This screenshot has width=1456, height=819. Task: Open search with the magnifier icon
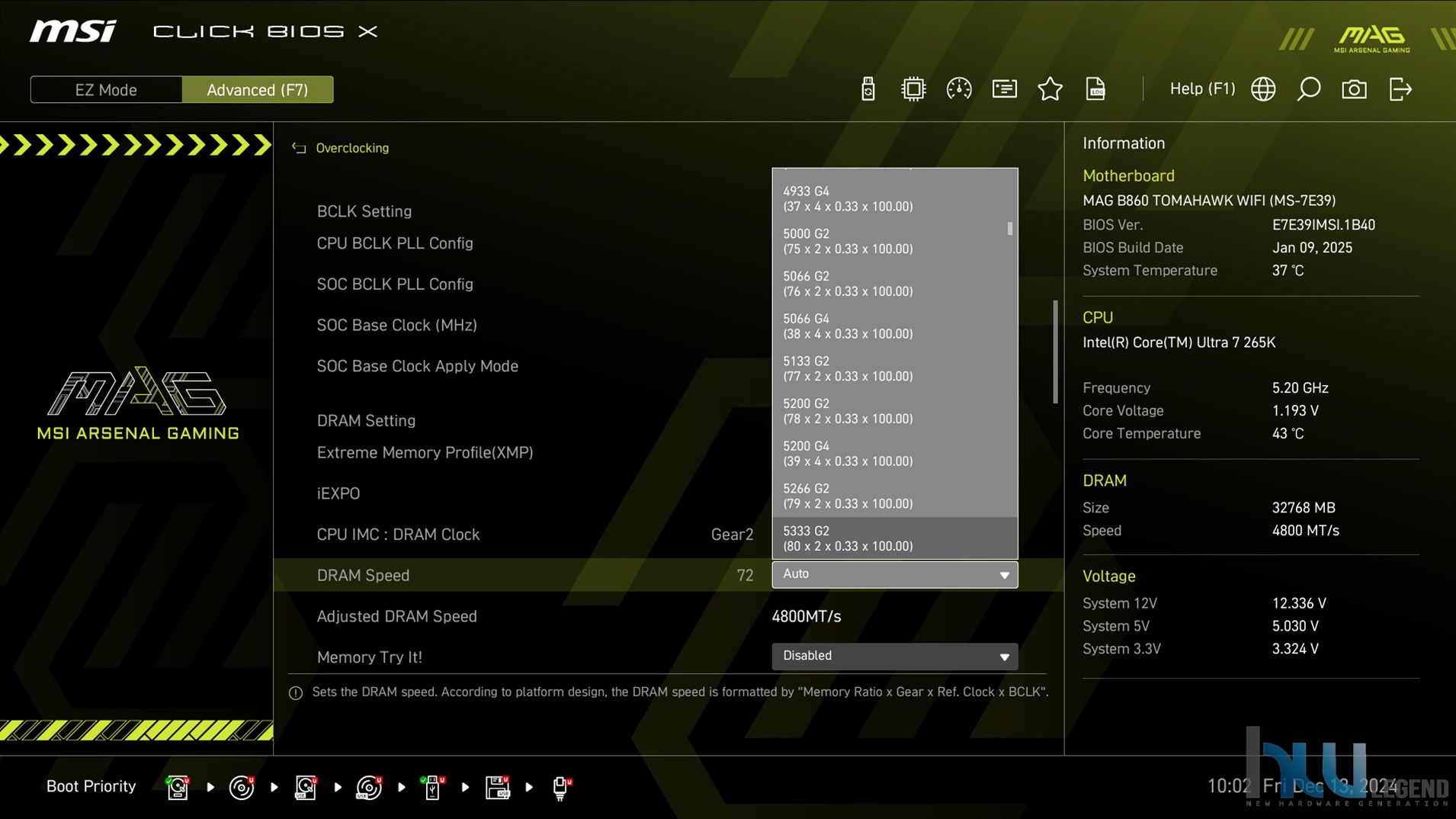point(1308,89)
